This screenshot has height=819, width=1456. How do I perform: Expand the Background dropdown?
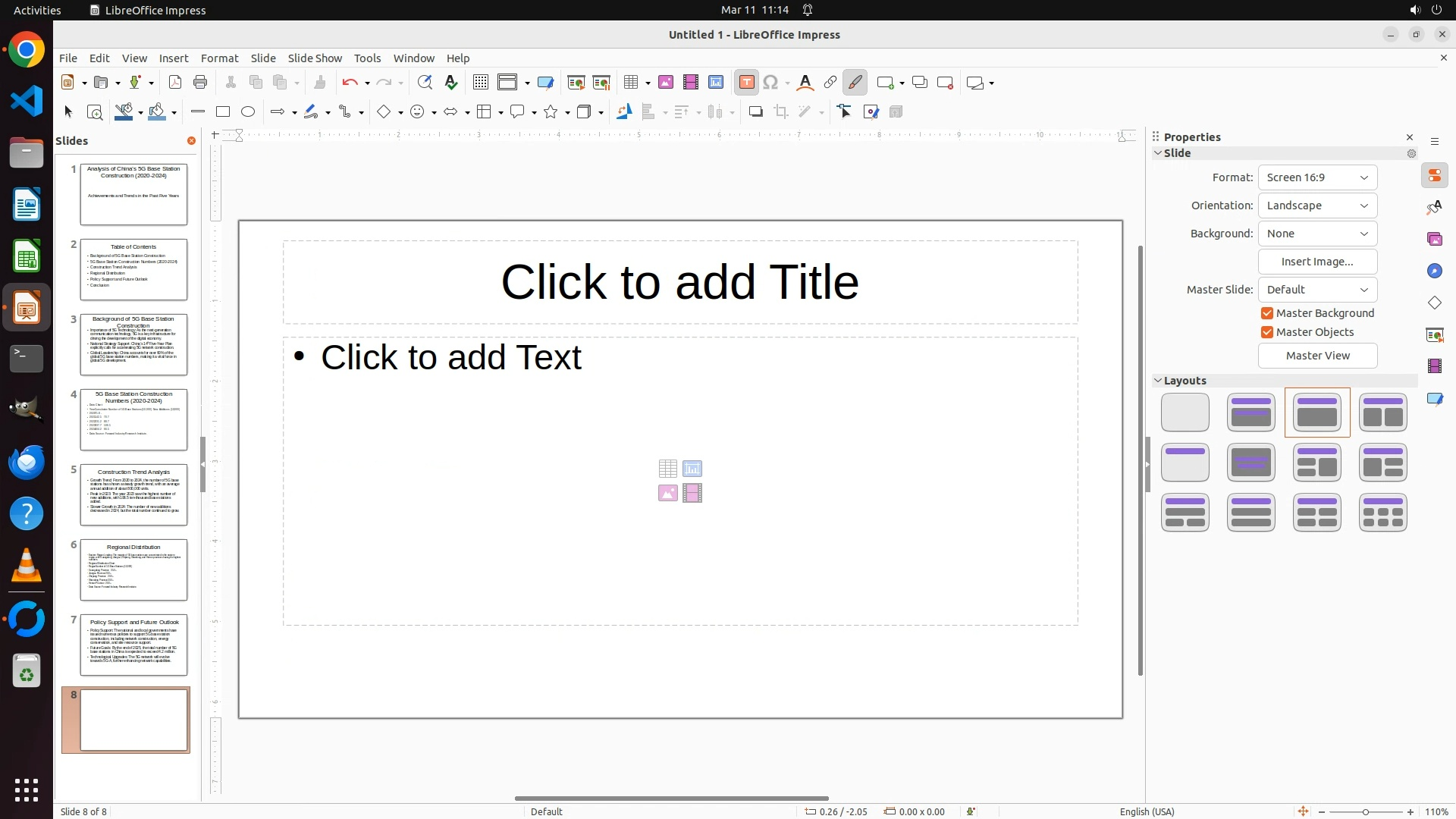point(1317,234)
